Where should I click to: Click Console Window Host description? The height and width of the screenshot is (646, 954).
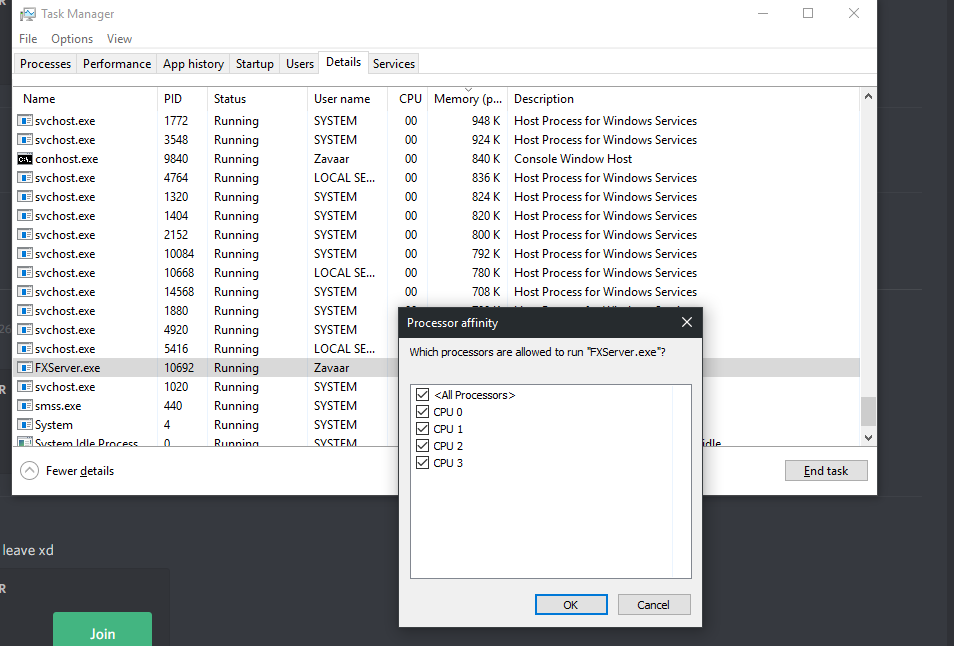[573, 159]
